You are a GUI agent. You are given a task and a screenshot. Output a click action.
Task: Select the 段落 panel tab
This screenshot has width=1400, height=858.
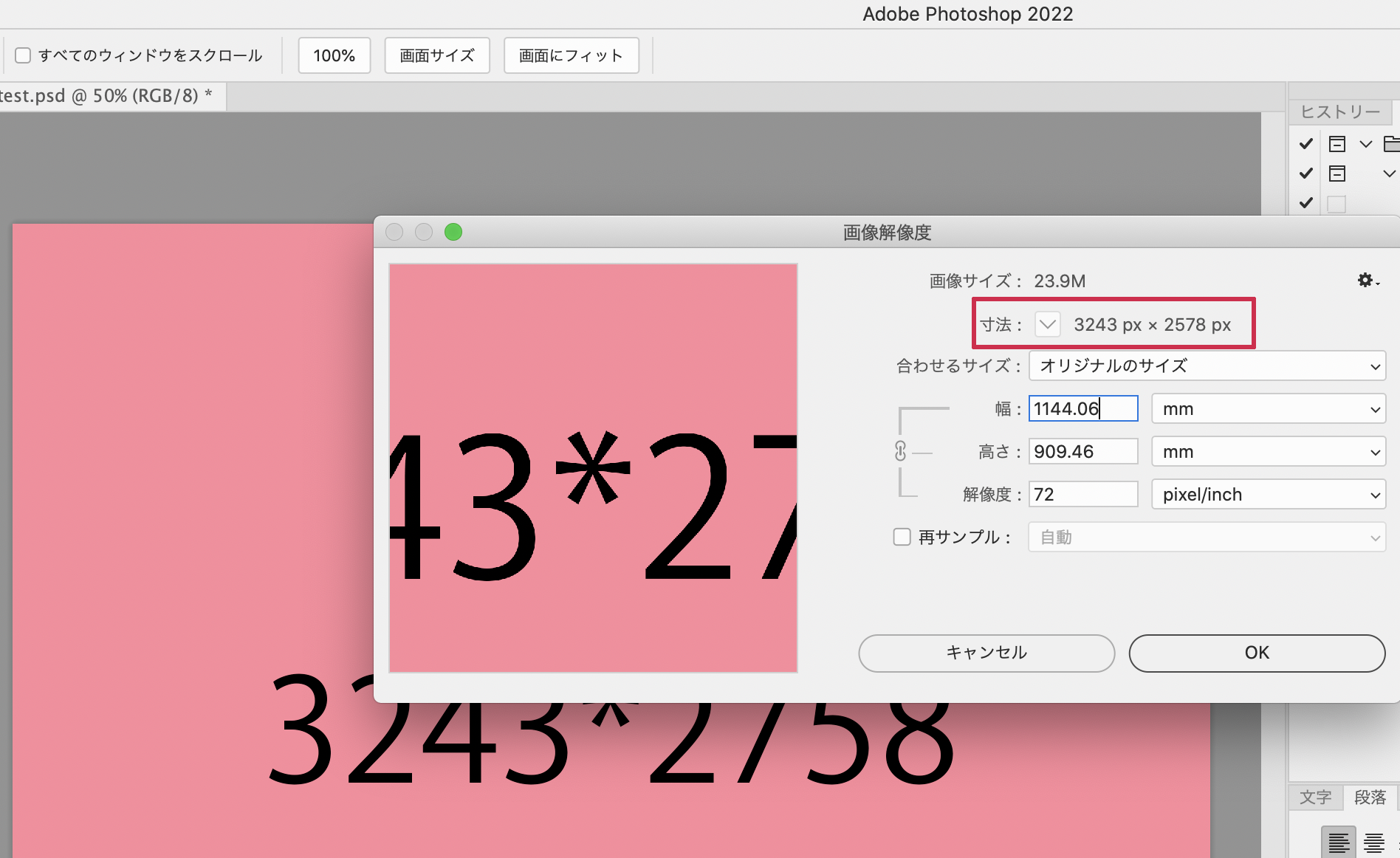point(1370,797)
